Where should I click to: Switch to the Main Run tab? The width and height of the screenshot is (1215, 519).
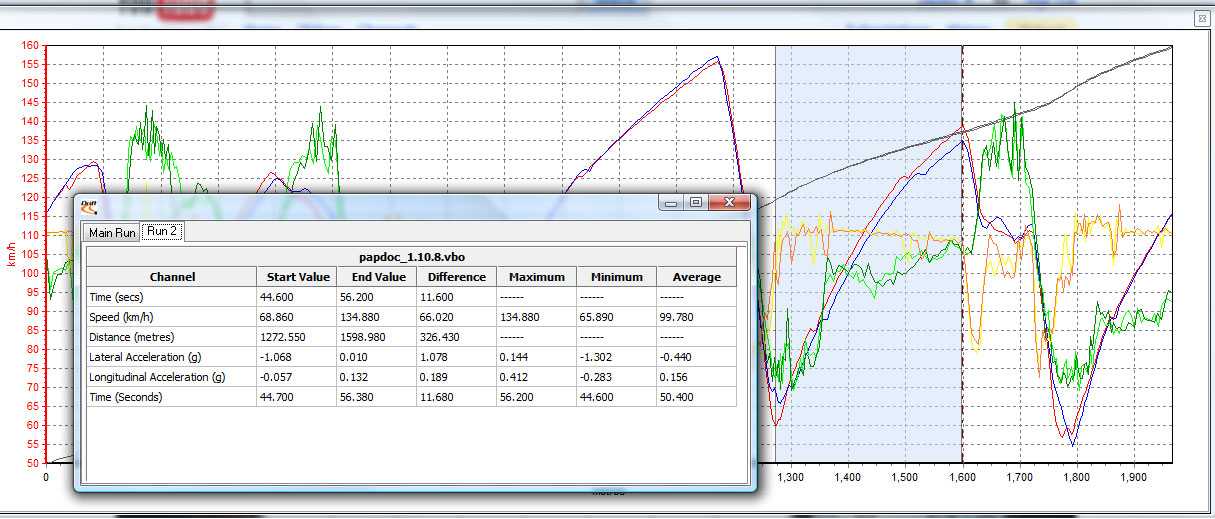click(x=112, y=233)
